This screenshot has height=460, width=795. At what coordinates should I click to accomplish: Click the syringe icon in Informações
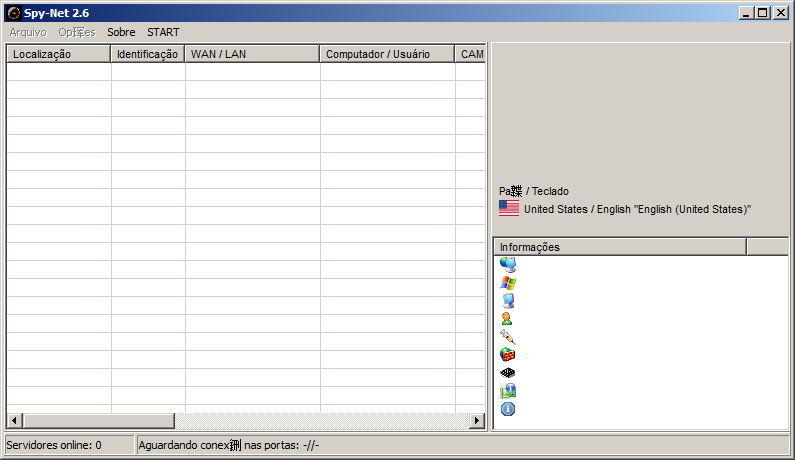pyautogui.click(x=508, y=337)
